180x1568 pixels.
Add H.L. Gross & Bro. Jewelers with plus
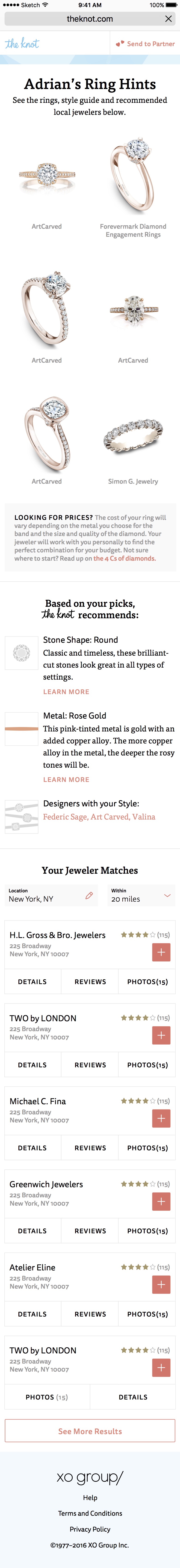(161, 952)
